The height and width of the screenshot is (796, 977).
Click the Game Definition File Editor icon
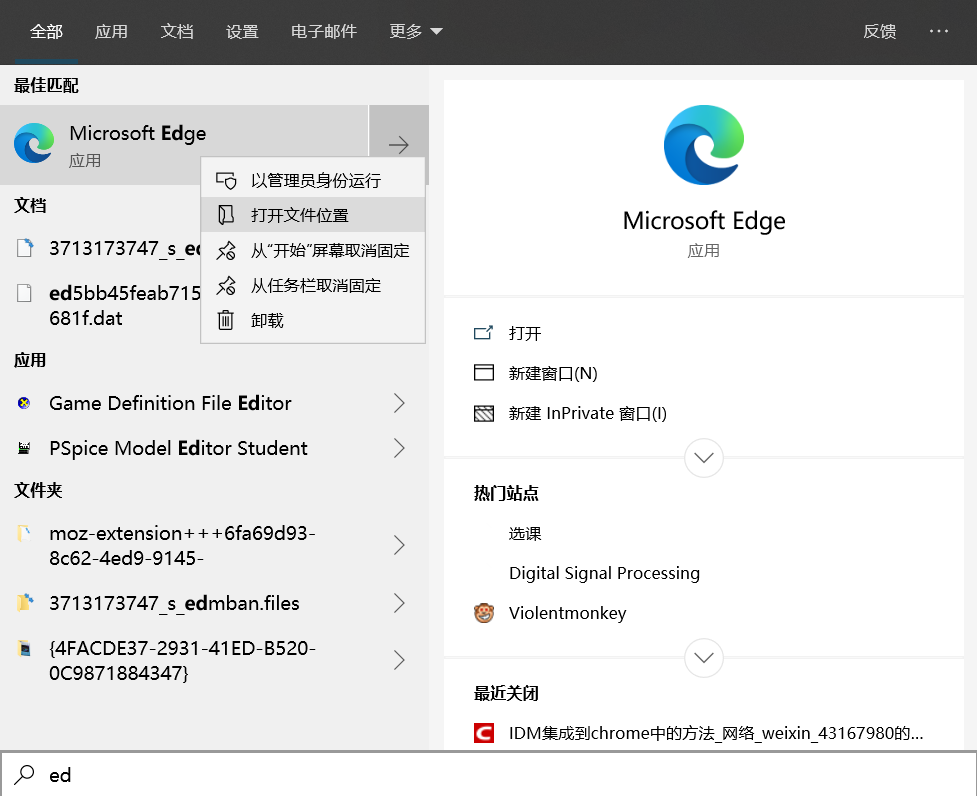(x=24, y=403)
